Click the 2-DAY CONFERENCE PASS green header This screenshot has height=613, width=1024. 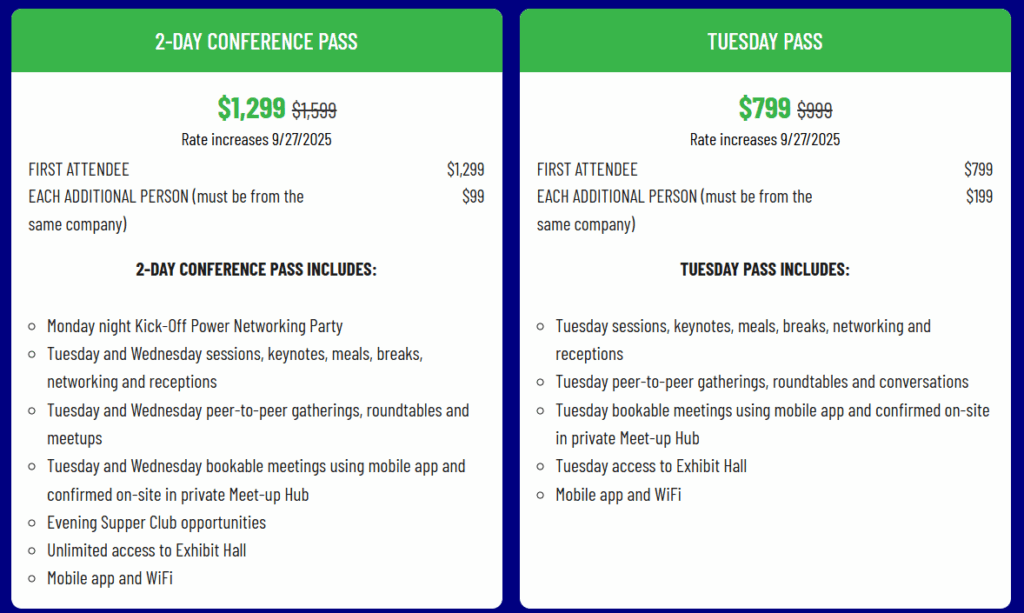[256, 42]
